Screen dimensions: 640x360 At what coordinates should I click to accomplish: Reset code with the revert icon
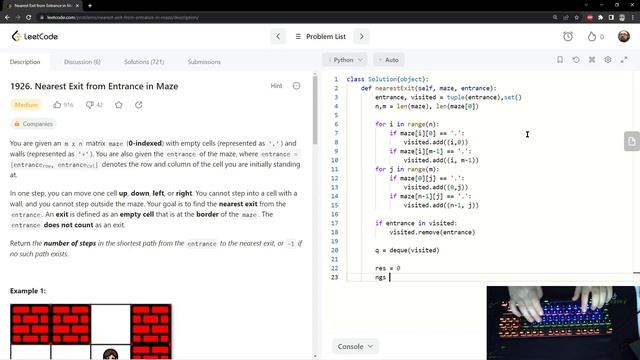576,60
